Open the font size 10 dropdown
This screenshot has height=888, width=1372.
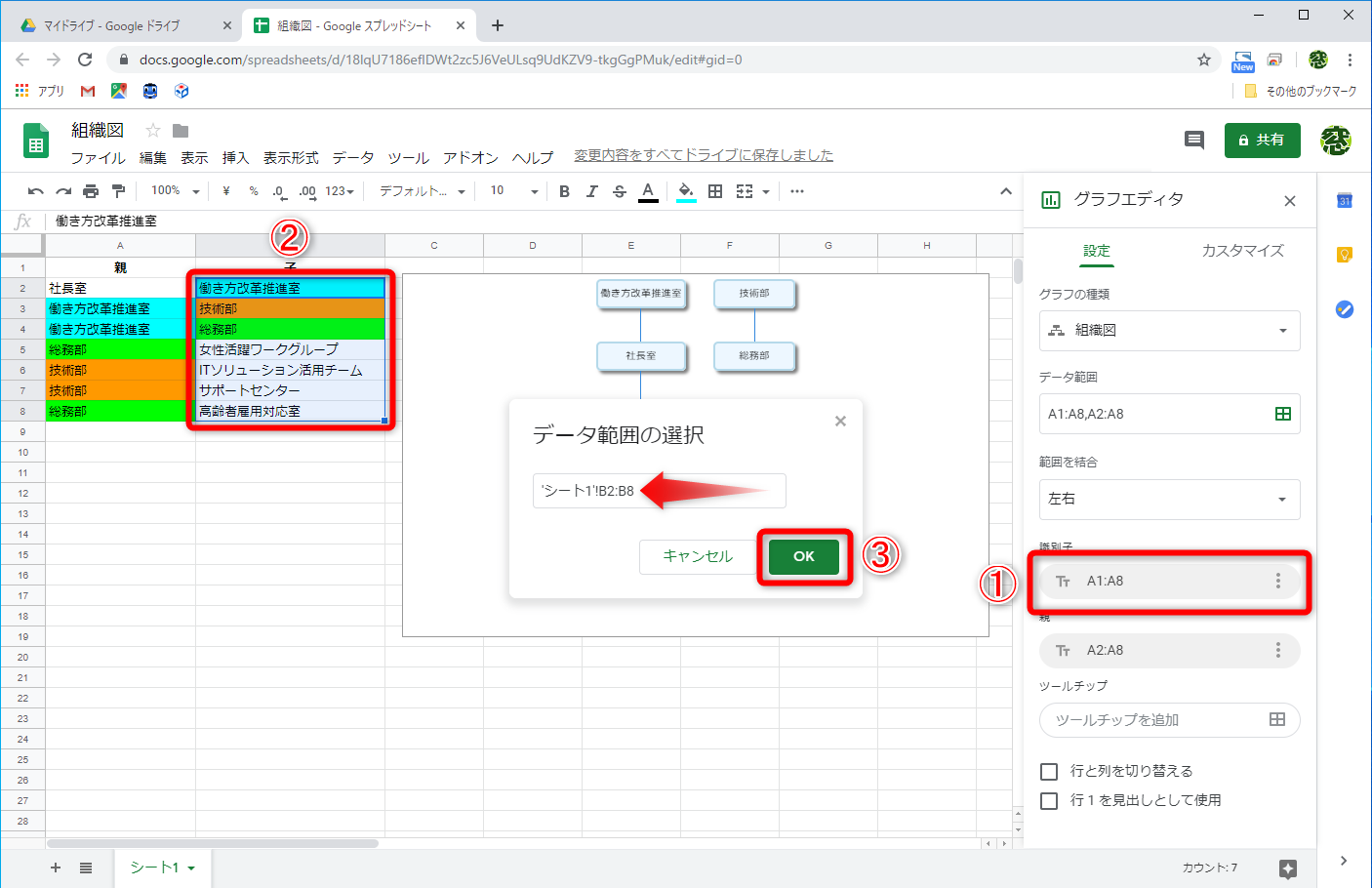point(514,191)
